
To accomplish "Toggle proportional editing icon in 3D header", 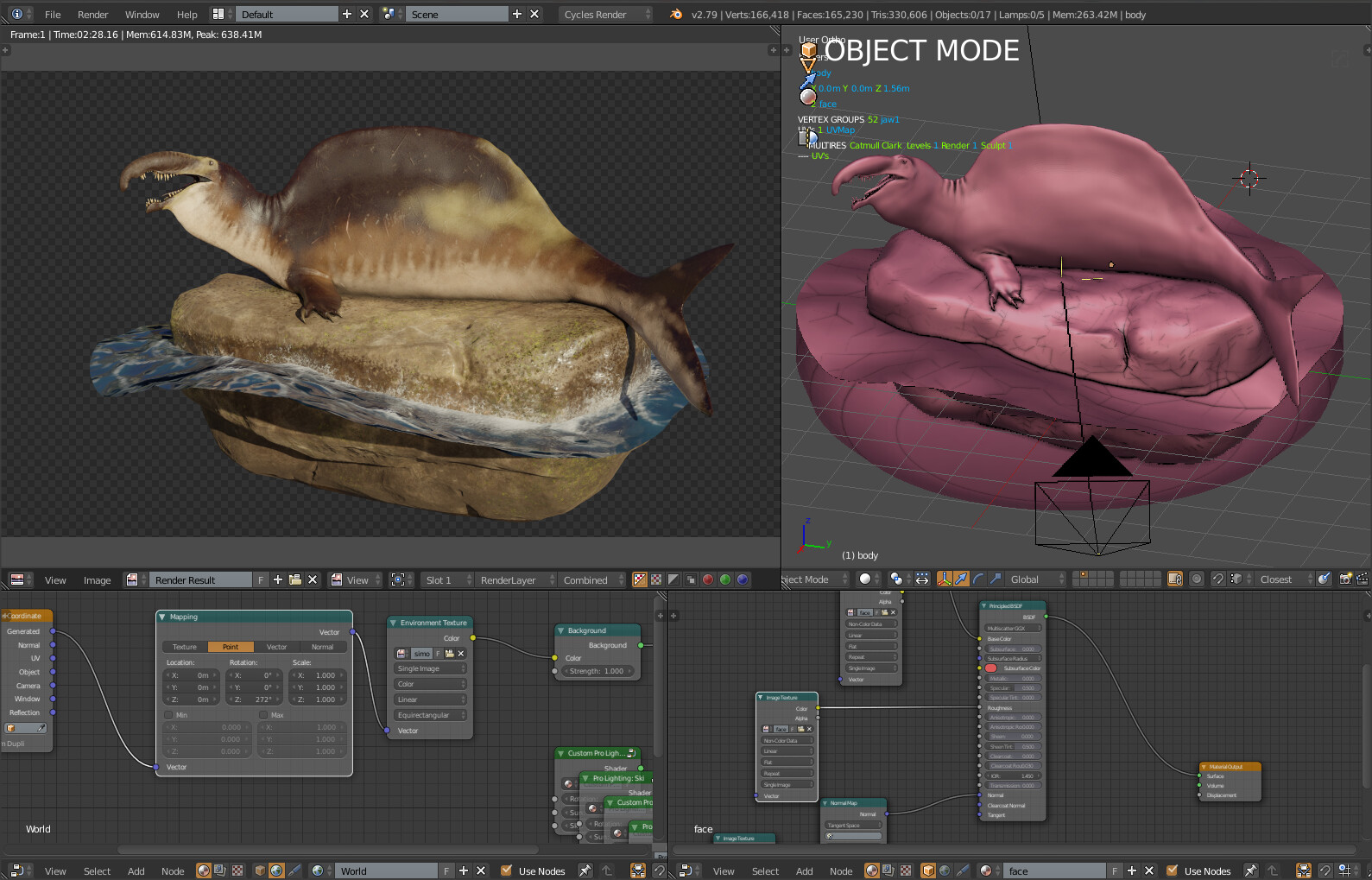I will click(1197, 579).
